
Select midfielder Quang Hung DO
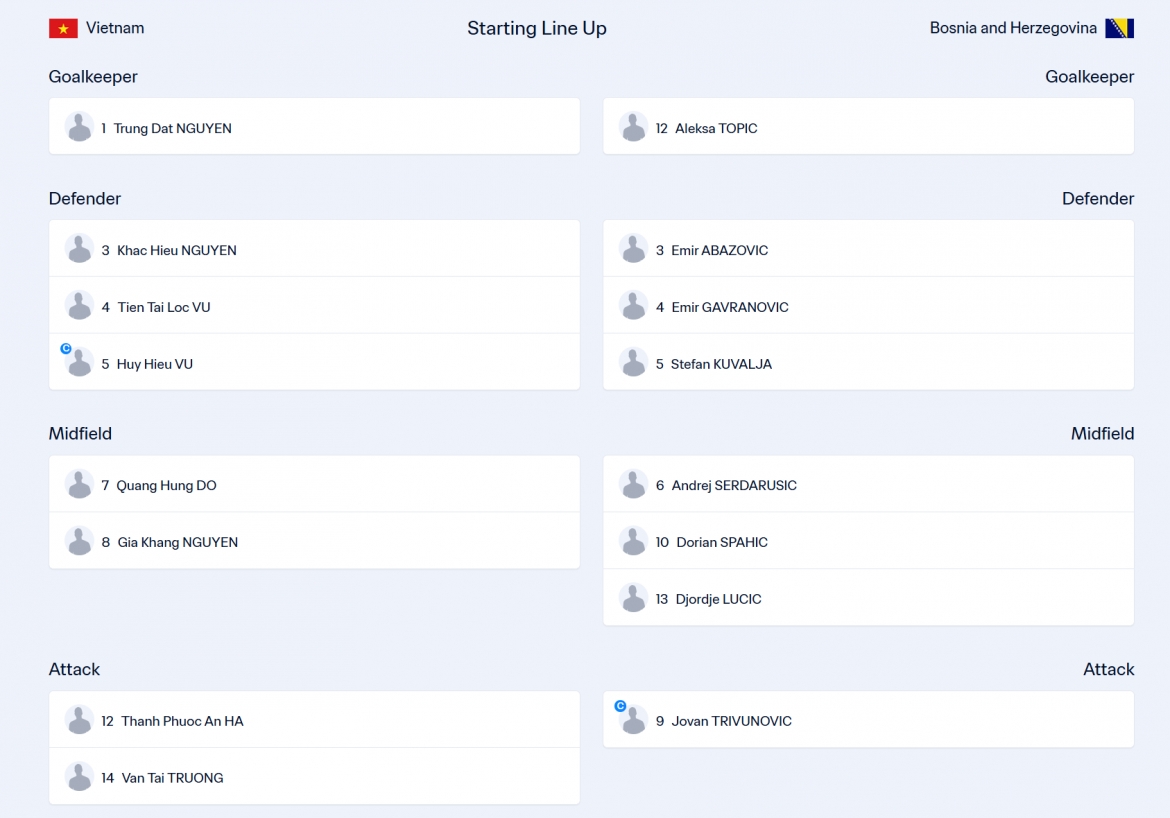pos(314,484)
